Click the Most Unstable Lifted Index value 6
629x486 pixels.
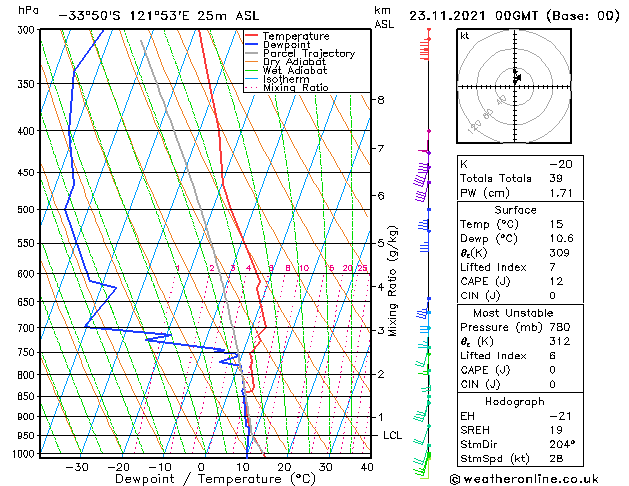(x=553, y=356)
